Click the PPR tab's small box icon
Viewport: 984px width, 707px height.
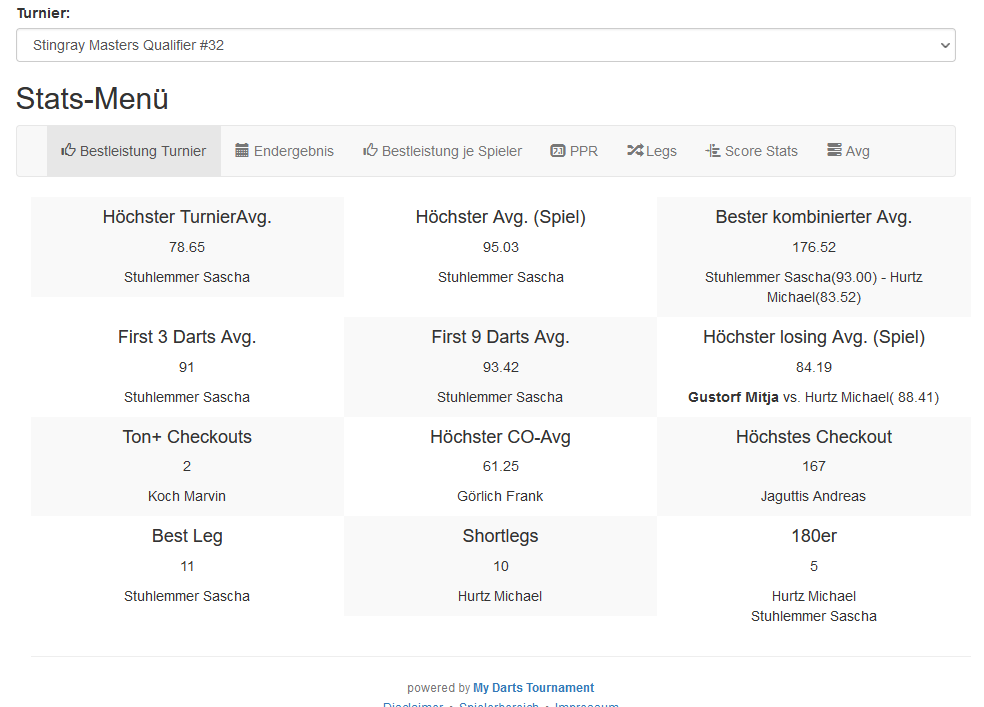558,151
